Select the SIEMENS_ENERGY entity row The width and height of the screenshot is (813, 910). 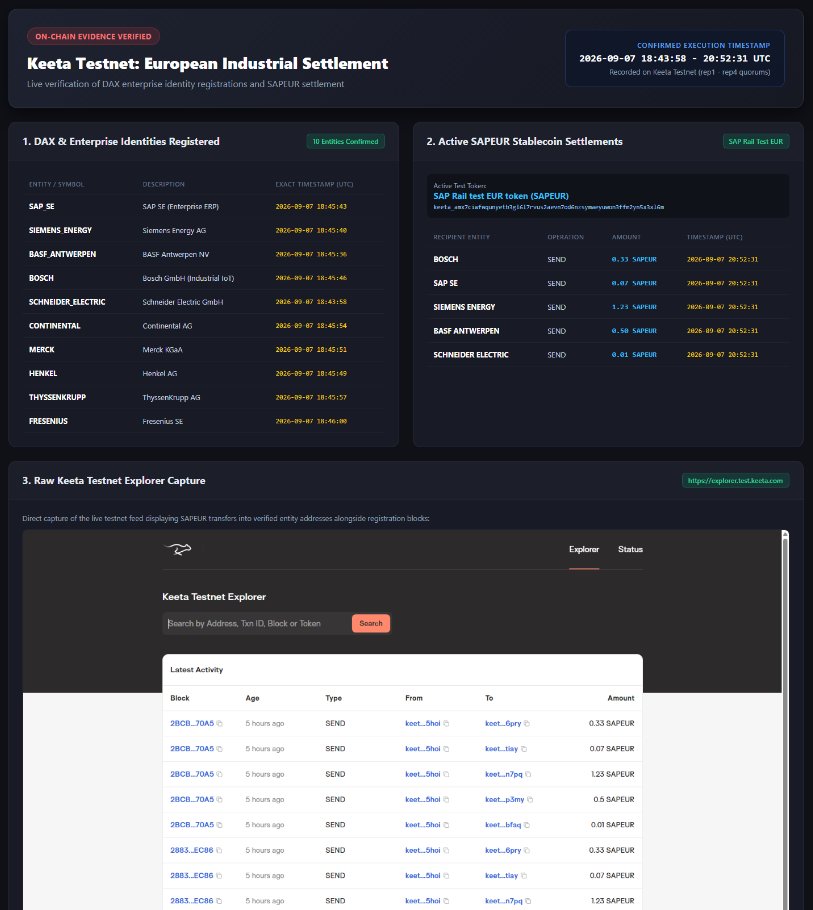coord(204,230)
